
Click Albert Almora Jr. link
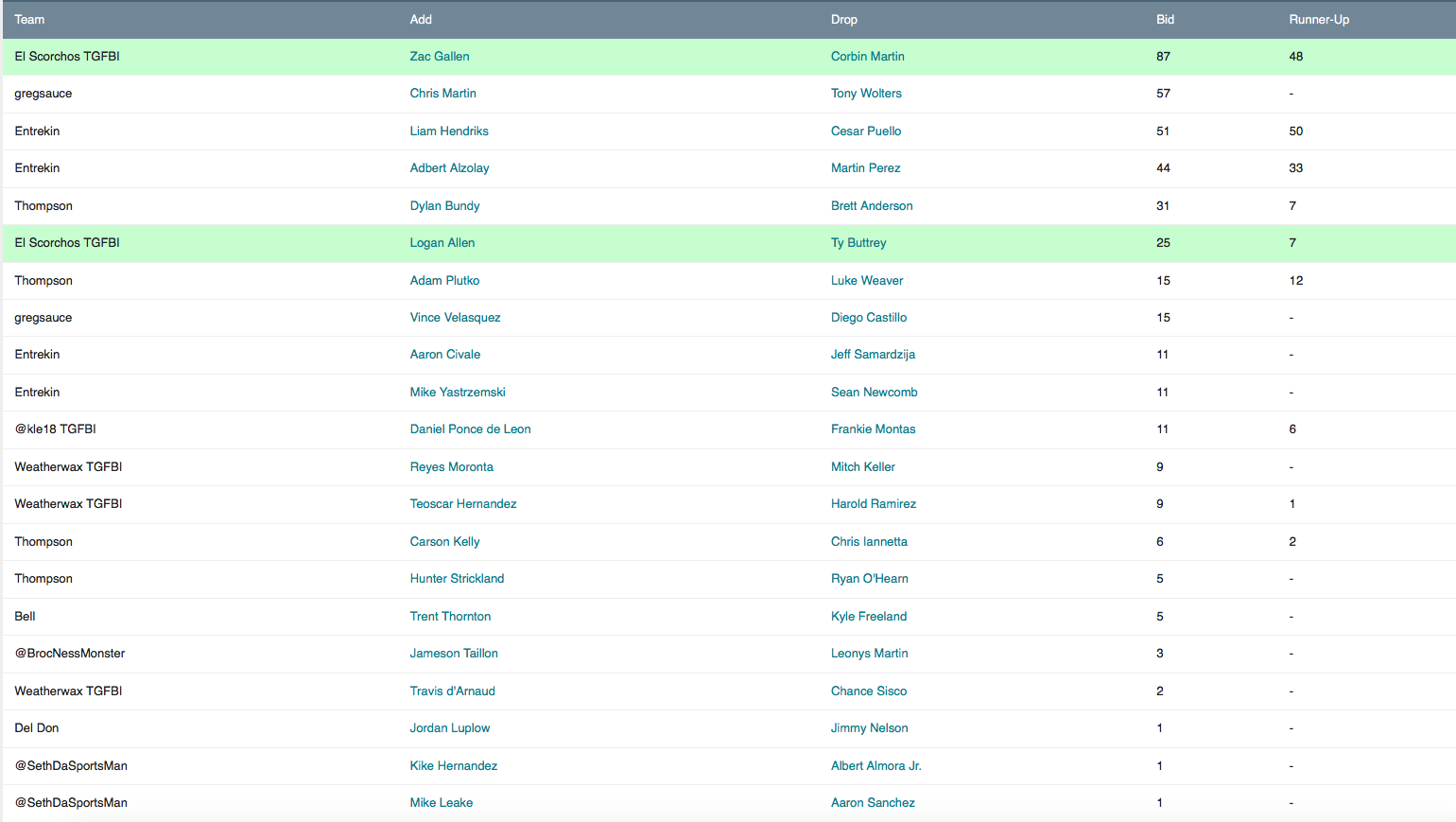point(876,766)
